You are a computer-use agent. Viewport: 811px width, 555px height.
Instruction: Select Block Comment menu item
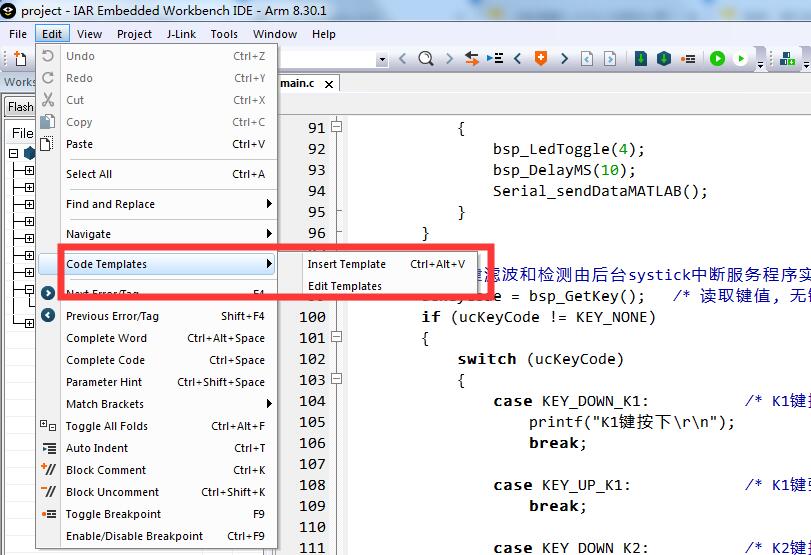click(157, 470)
